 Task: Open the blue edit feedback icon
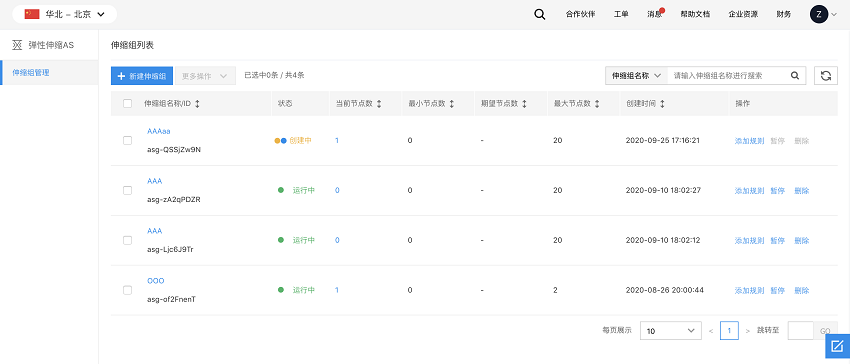click(x=837, y=346)
